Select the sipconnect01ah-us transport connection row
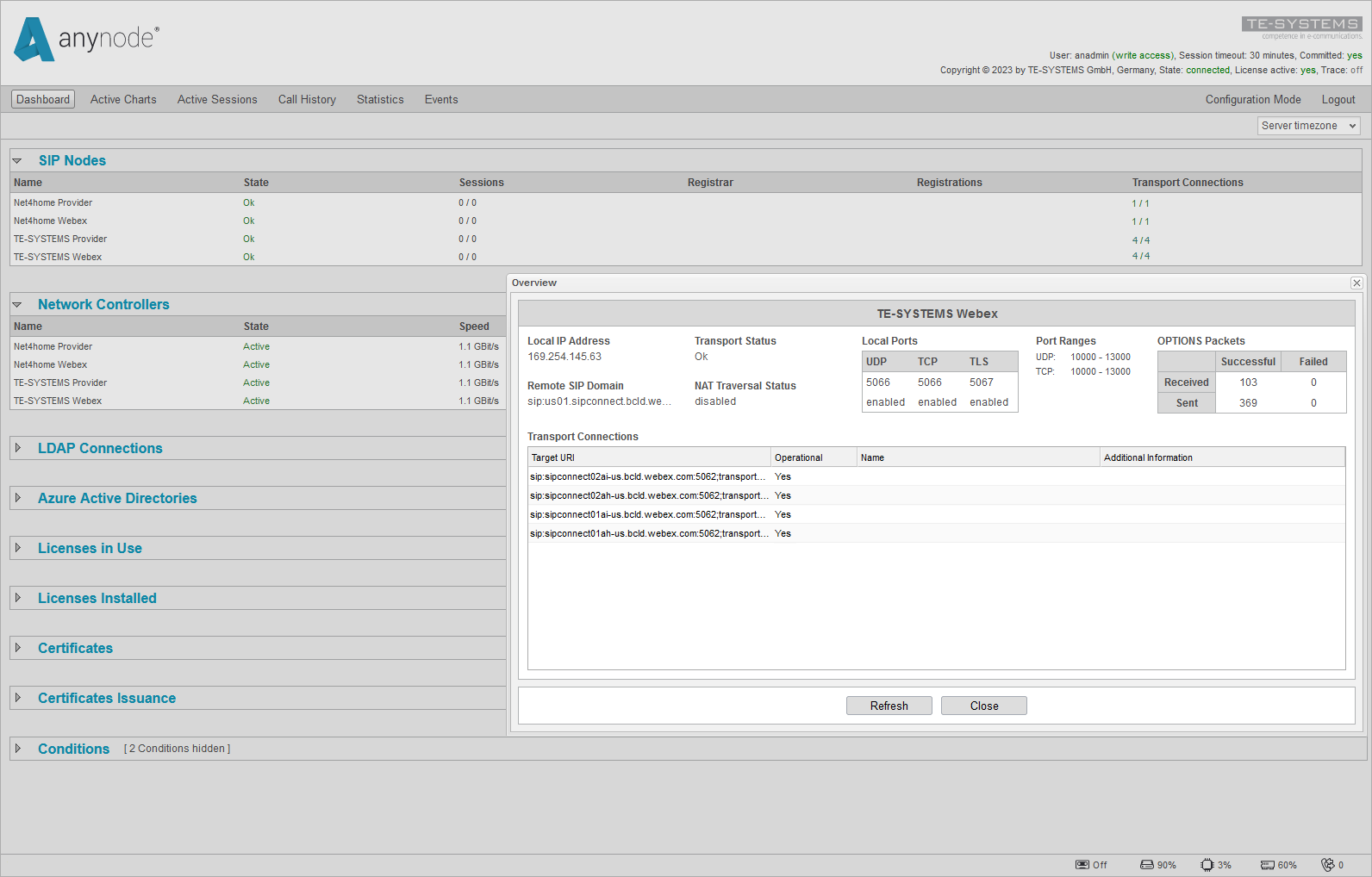Viewport: 1372px width, 877px height. [x=936, y=533]
